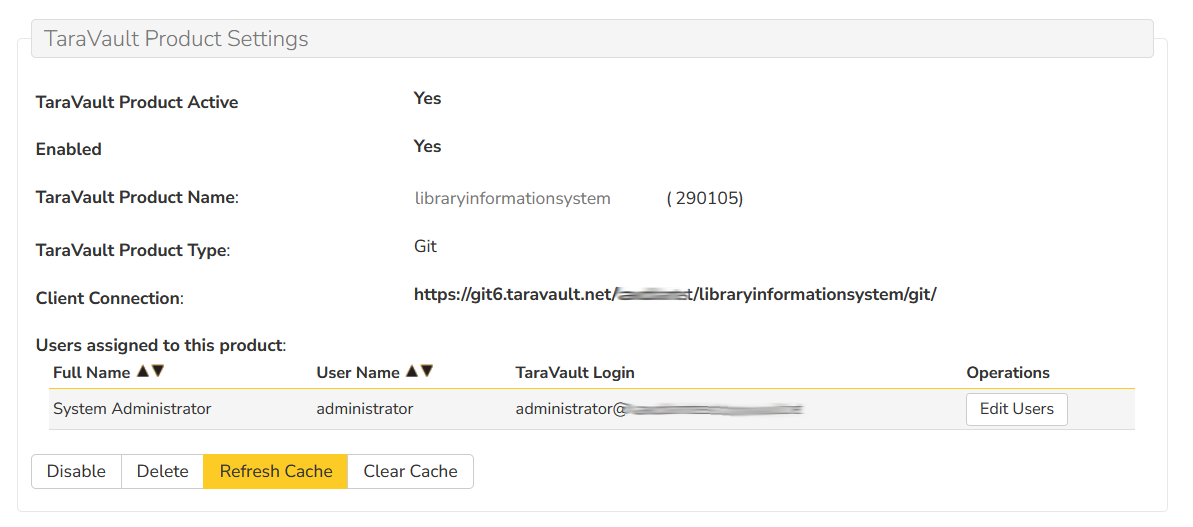This screenshot has width=1193, height=527.
Task: Click the User Name column header
Action: (x=358, y=373)
